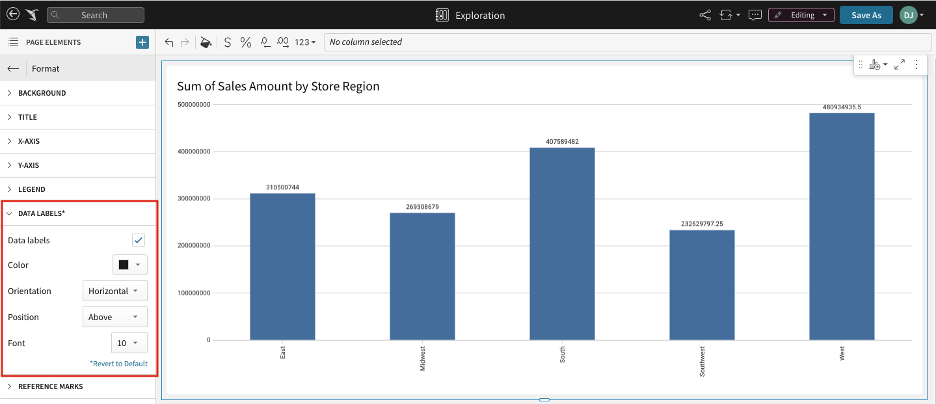Click the undo arrow in the toolbar
This screenshot has width=936, height=404.
[169, 42]
